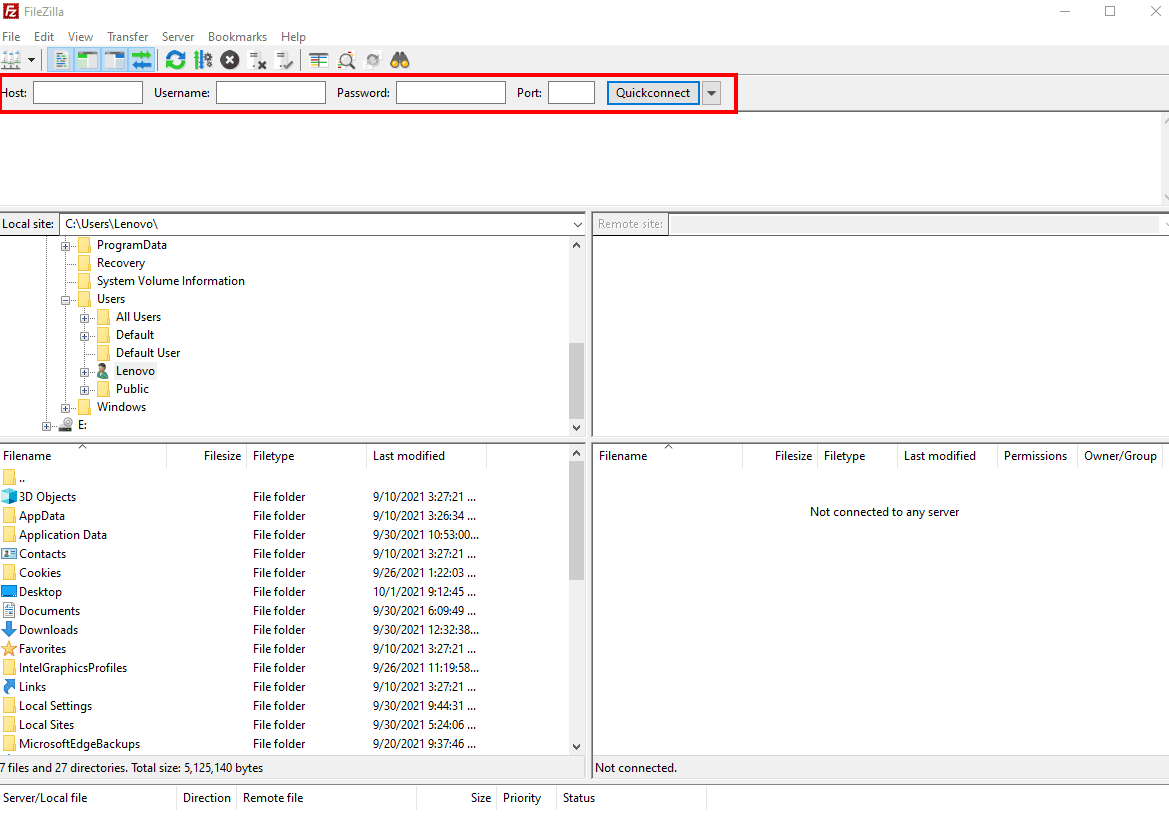Select the Desktop folder icon
This screenshot has height=838, width=1169.
coord(9,591)
